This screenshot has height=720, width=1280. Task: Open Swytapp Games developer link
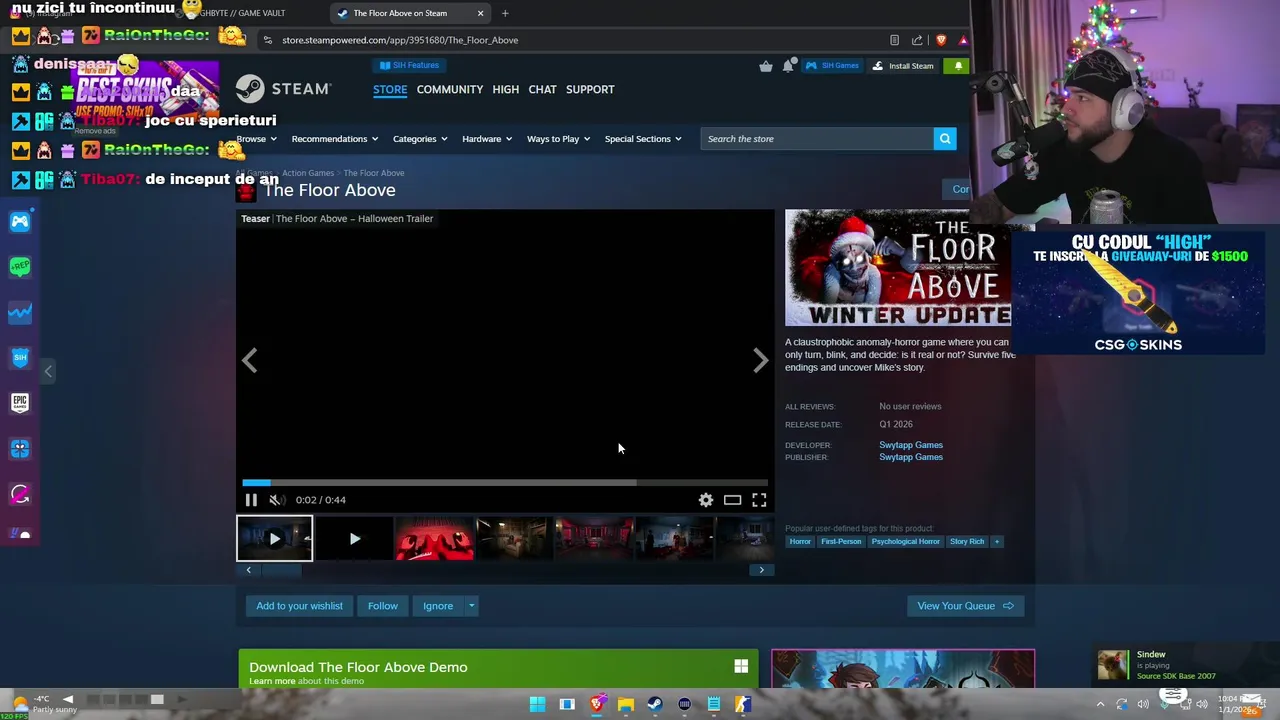click(x=911, y=445)
